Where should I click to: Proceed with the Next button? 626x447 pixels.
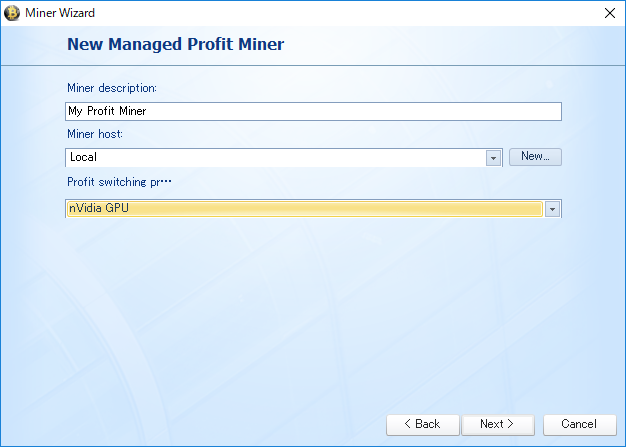(x=497, y=424)
